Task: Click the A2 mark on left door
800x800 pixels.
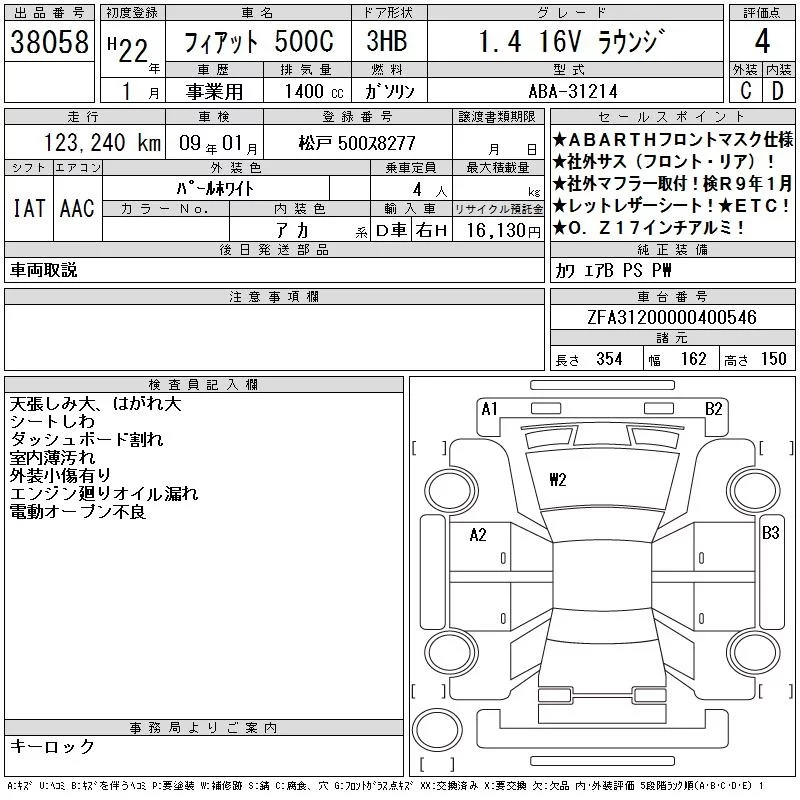Action: point(478,535)
